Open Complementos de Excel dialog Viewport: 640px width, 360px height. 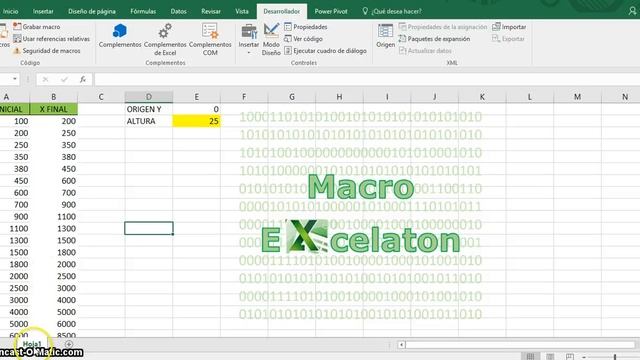165,39
